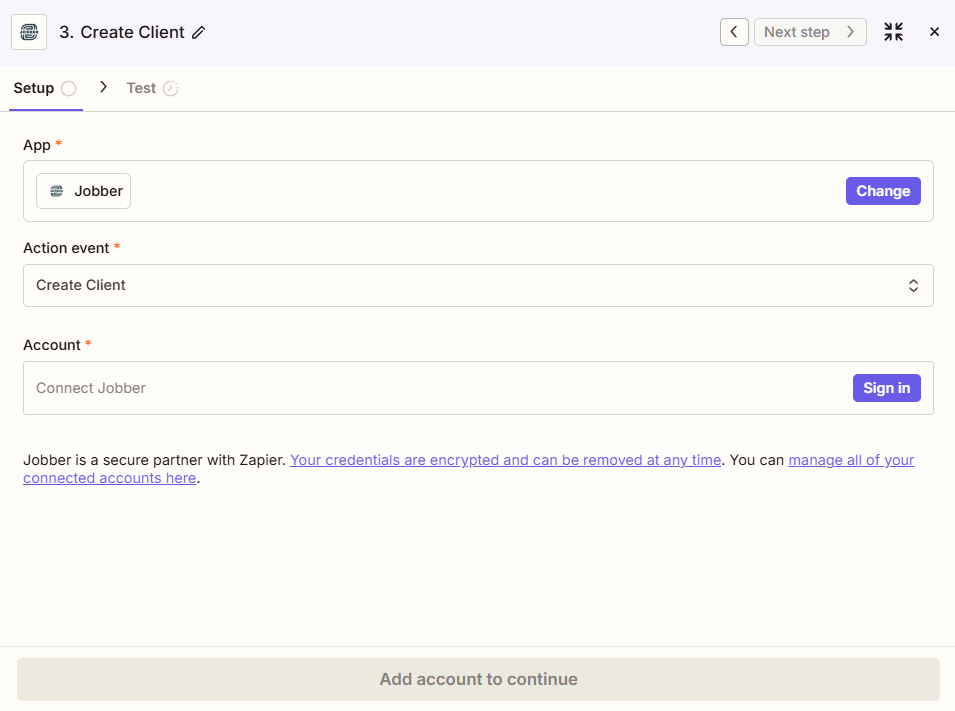The width and height of the screenshot is (955, 711).
Task: Click the '3. Create Client' step title
Action: 122,32
